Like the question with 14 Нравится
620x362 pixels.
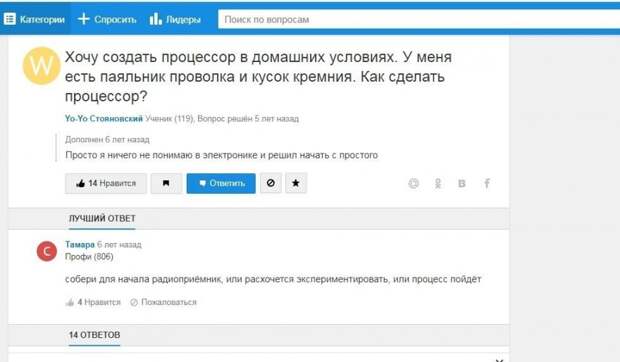[x=106, y=183]
